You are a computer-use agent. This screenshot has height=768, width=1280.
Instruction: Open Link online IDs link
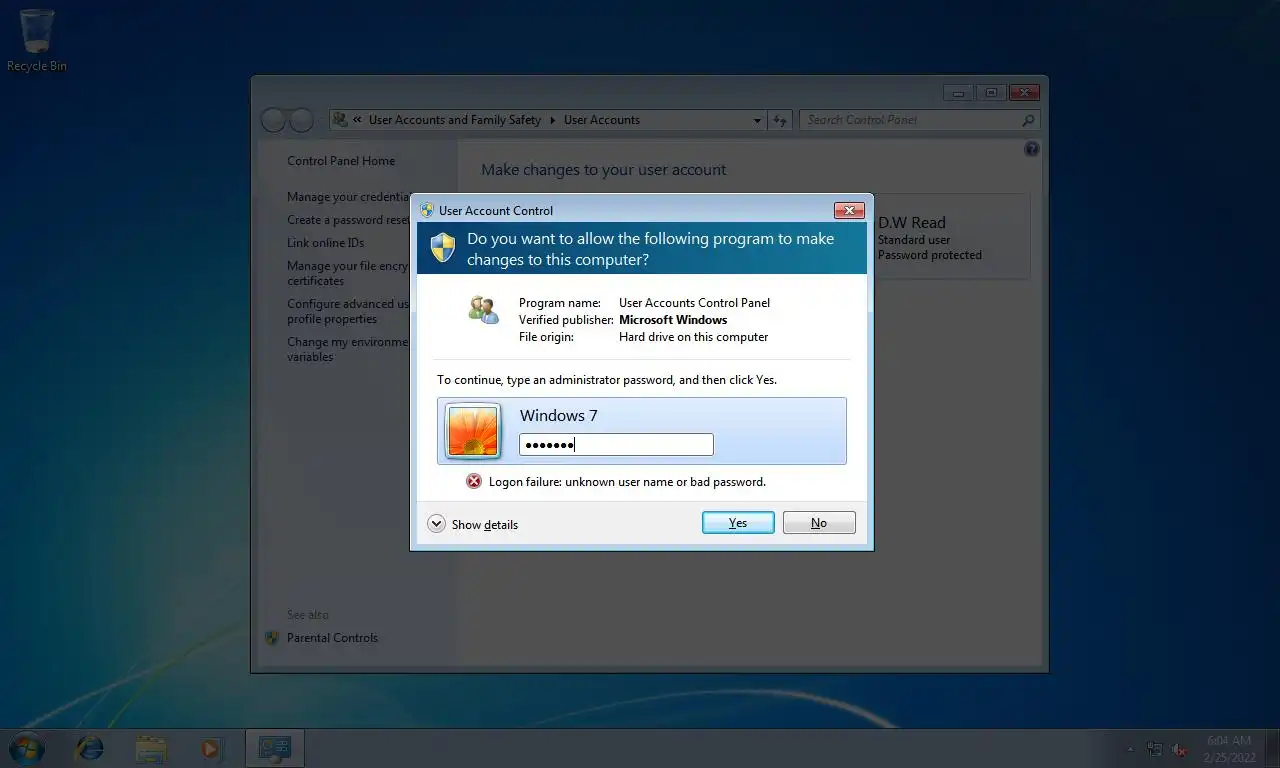[x=326, y=243]
